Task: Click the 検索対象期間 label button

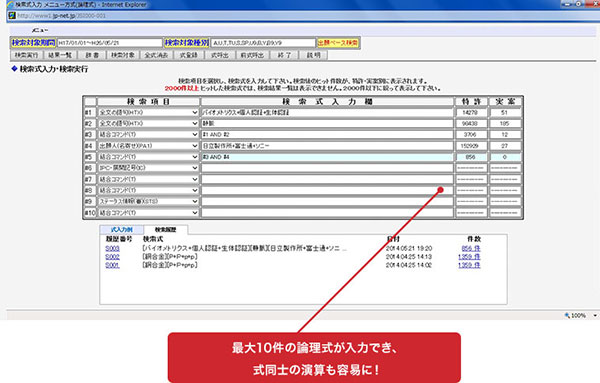Action: [x=33, y=42]
